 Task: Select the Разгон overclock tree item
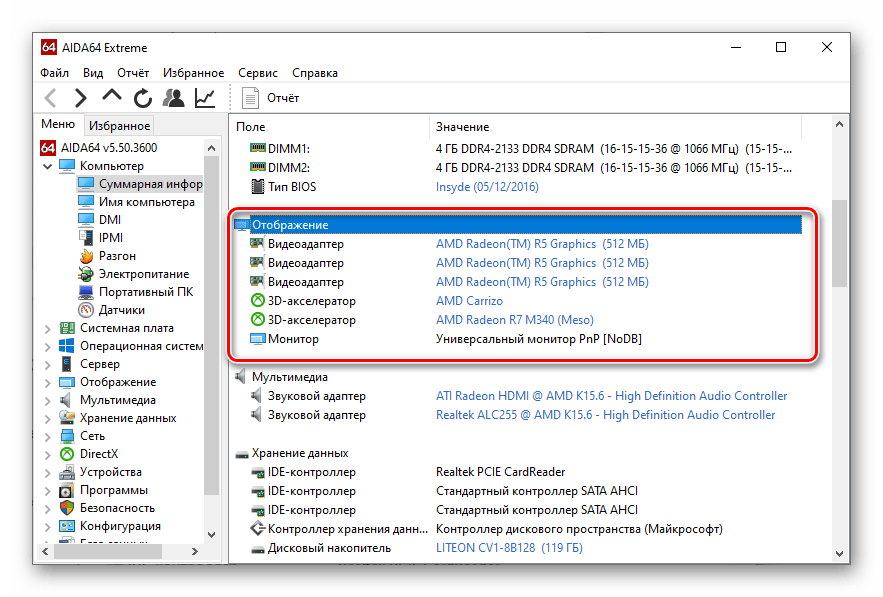coord(117,256)
